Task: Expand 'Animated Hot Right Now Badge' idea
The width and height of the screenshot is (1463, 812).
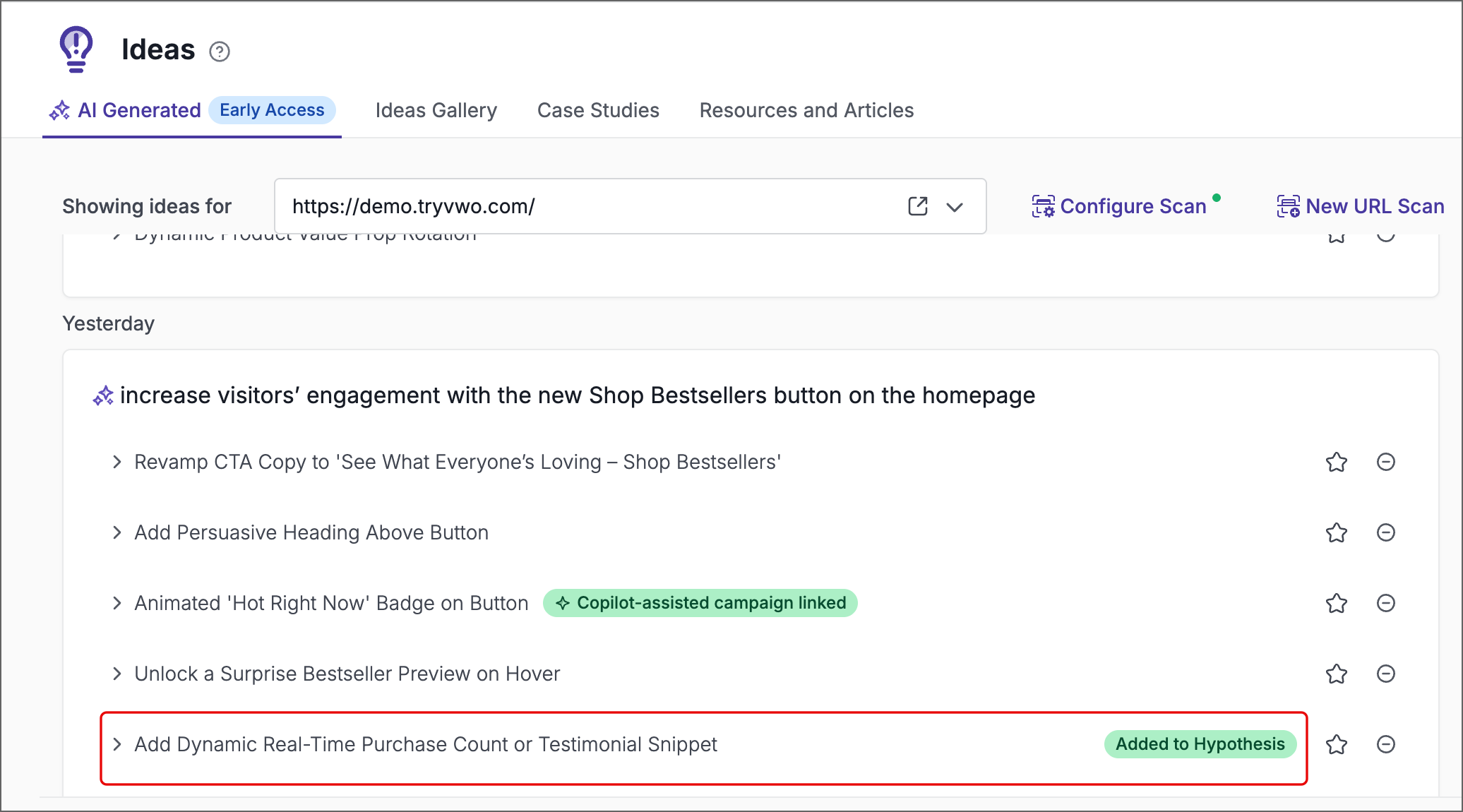Action: pos(117,603)
